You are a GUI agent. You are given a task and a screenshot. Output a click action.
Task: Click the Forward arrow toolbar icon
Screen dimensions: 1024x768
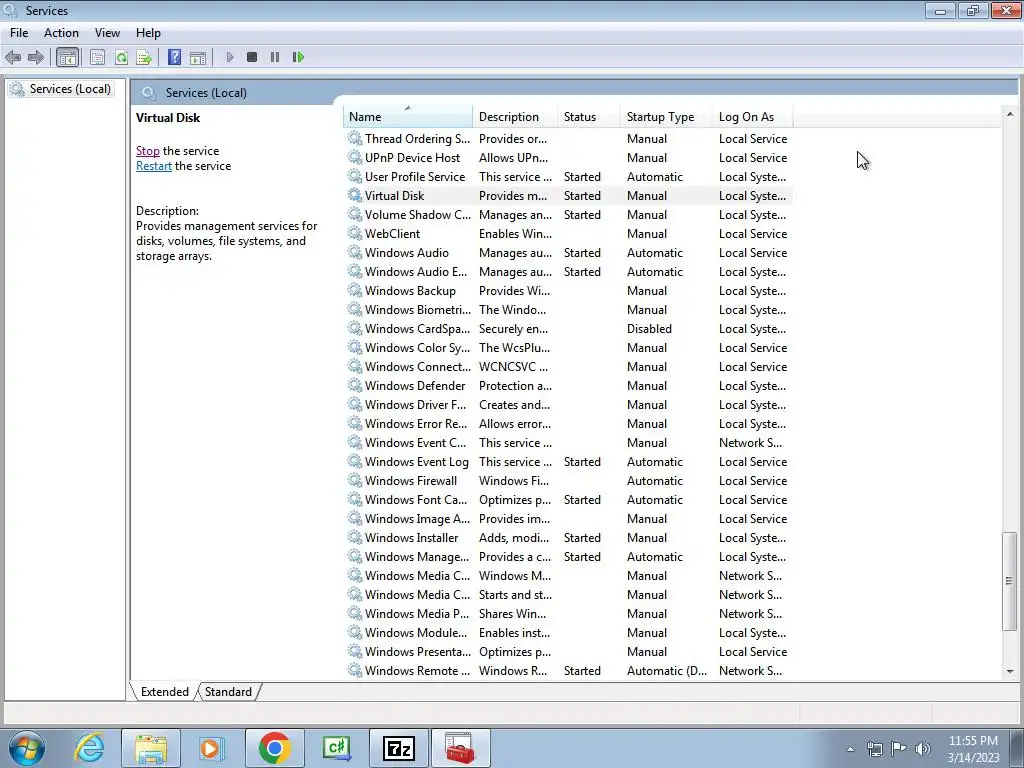click(x=36, y=57)
